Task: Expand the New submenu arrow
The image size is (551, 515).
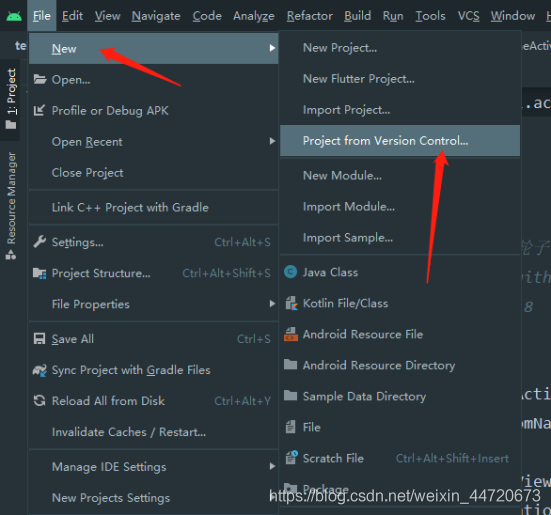Action: pos(272,48)
